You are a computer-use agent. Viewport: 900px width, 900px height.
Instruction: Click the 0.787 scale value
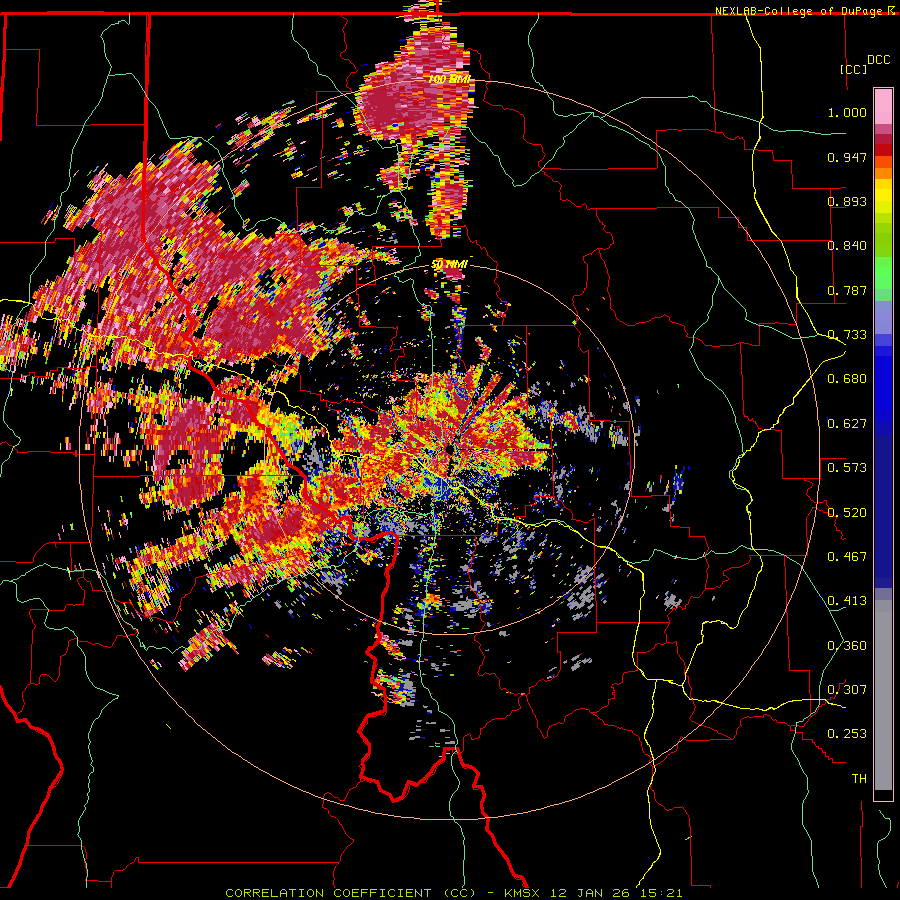[847, 290]
